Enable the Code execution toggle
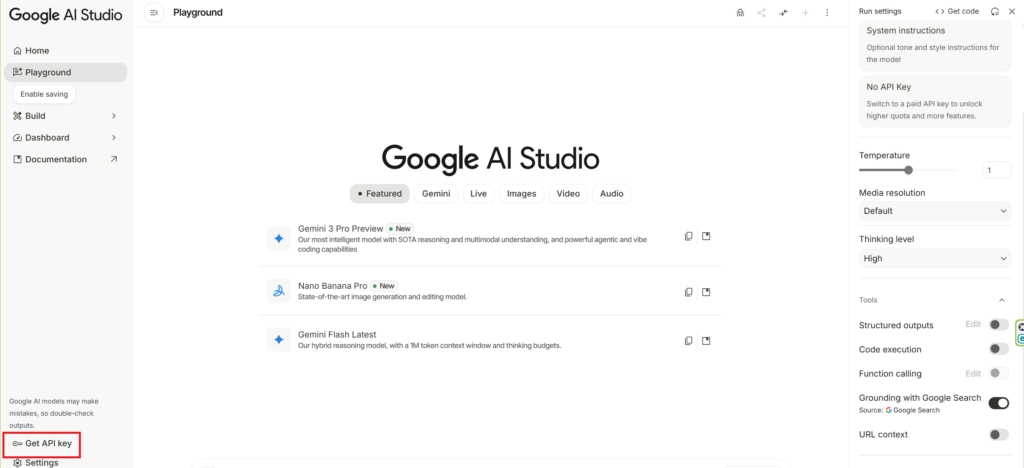 [x=998, y=349]
